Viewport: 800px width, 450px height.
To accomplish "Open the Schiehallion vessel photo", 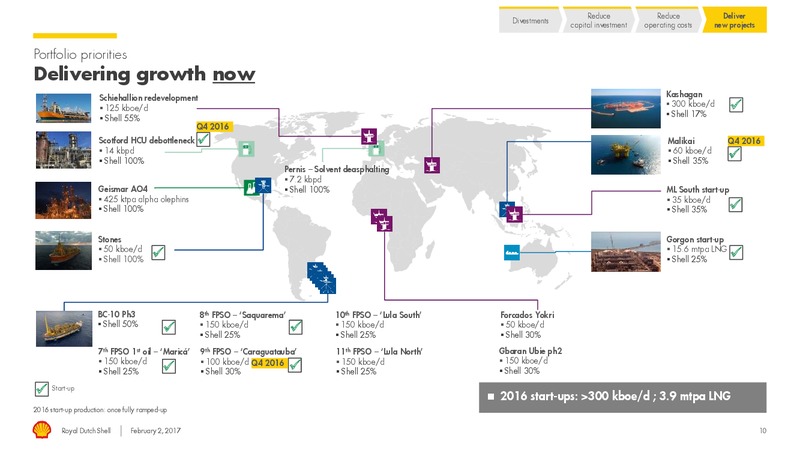I will pos(63,108).
